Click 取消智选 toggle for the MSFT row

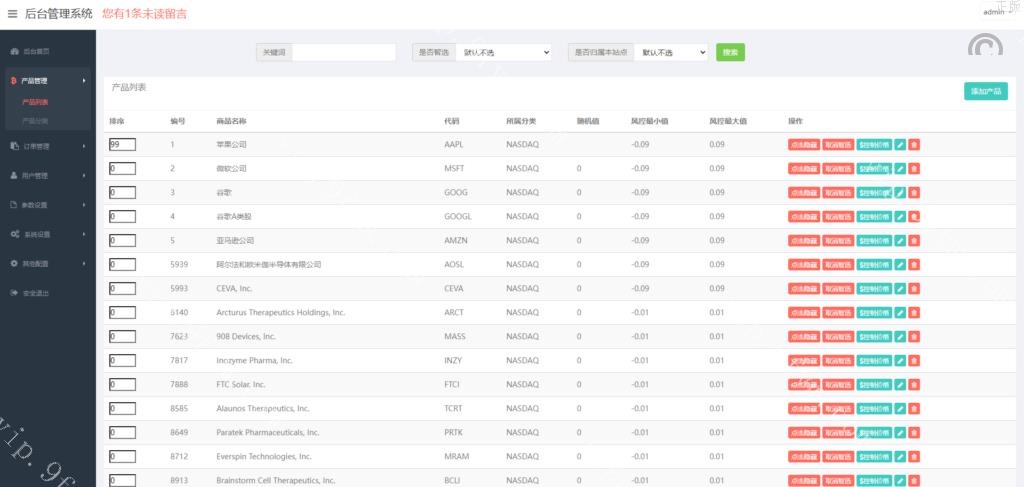tap(838, 168)
